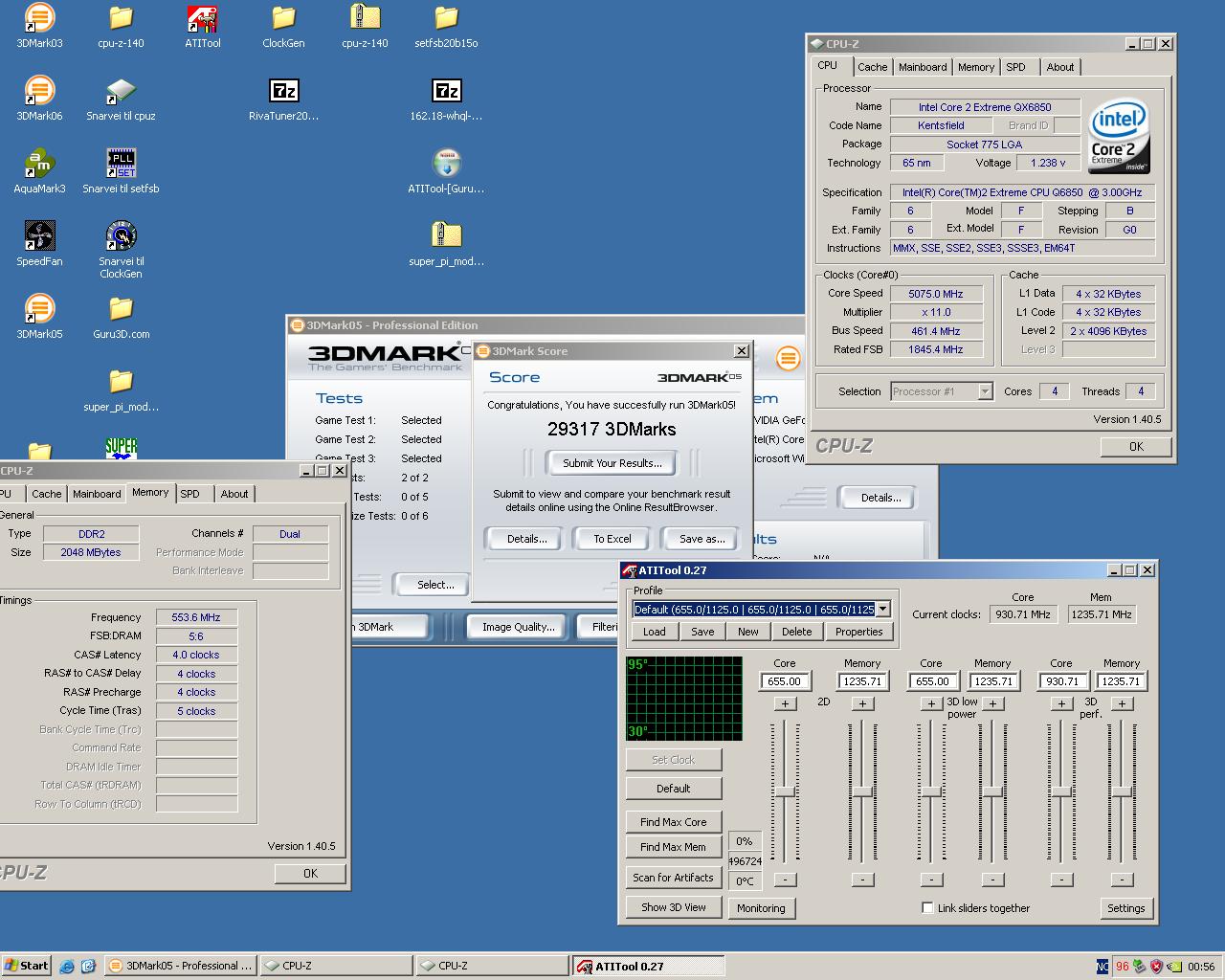This screenshot has width=1225, height=980.
Task: Click the 3D perf Core clock slider
Action: (1060, 792)
